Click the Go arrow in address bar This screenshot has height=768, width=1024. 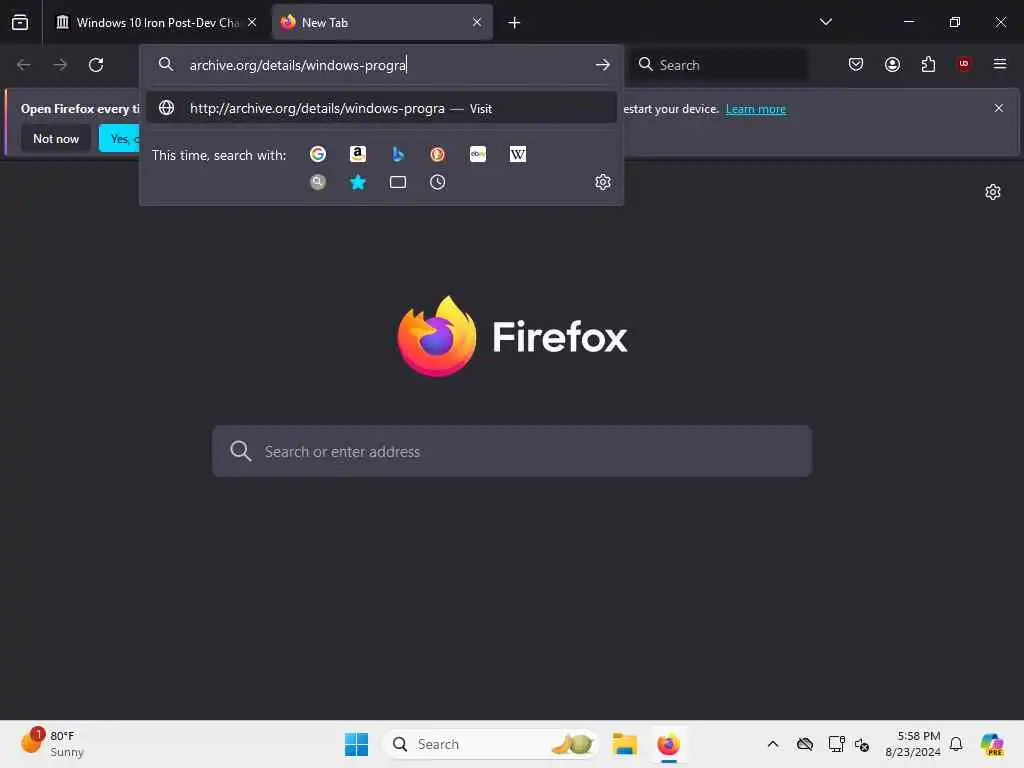(x=603, y=65)
